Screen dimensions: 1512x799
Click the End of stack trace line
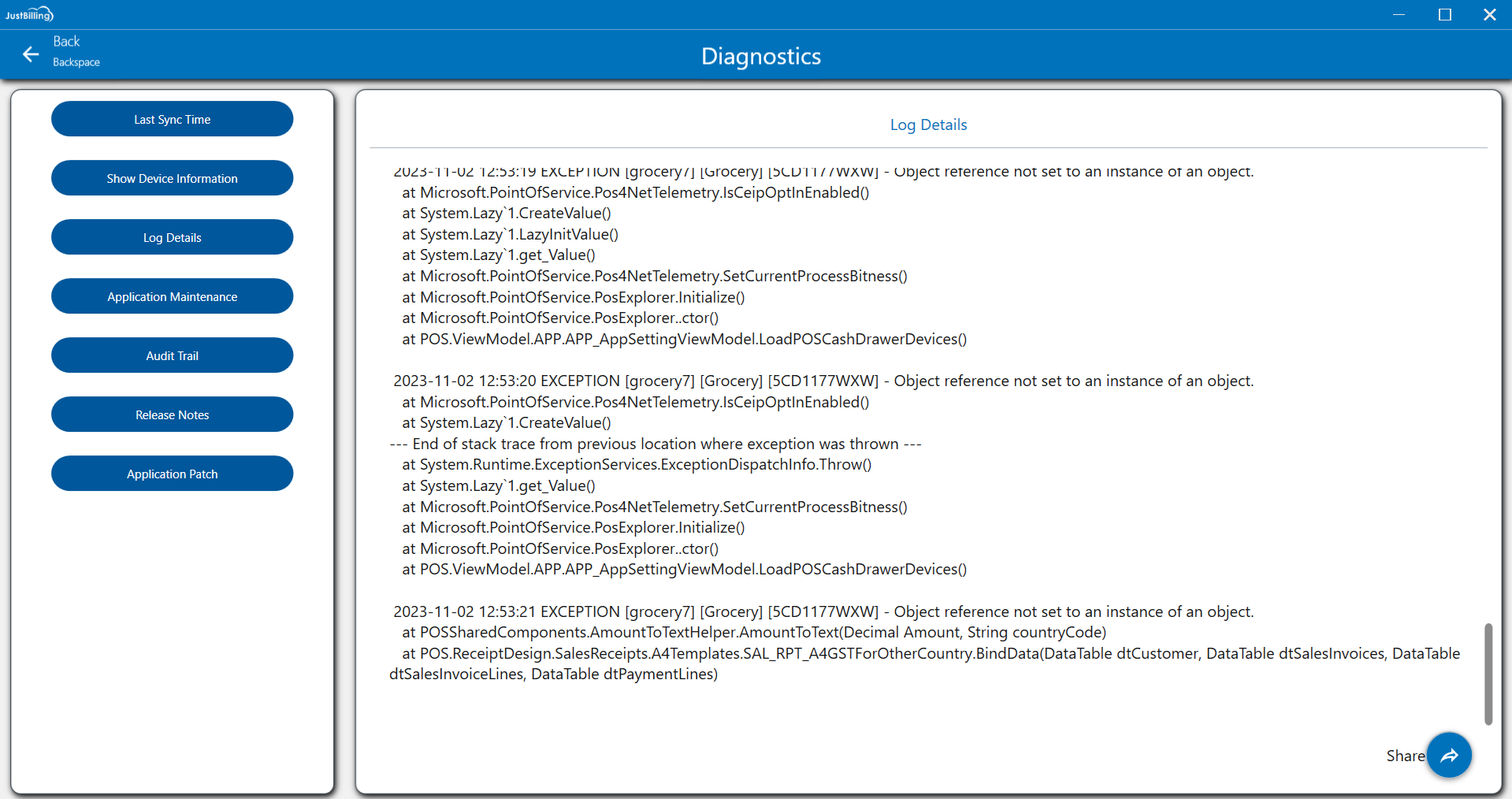(656, 444)
